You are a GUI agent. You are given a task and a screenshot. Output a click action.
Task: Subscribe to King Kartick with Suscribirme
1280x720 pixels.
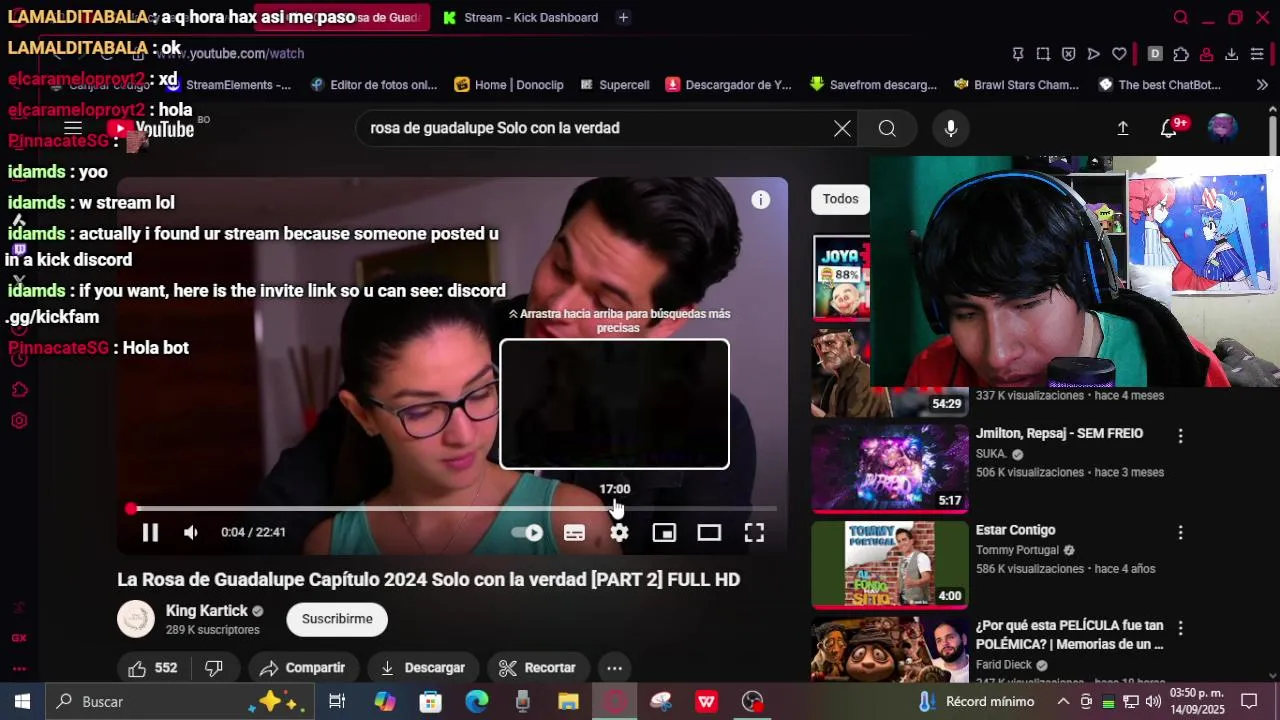coord(337,619)
